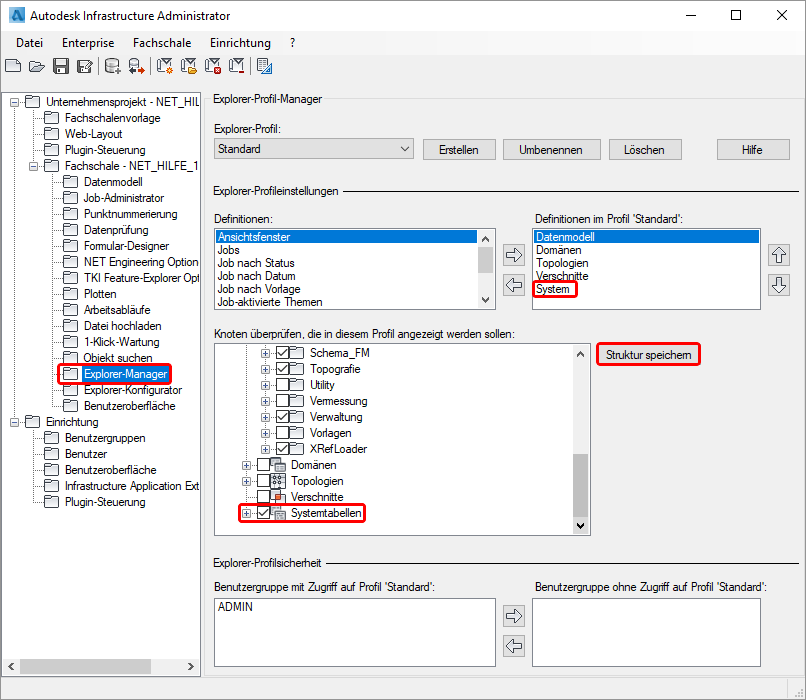Remove definition from profile with left arrow
This screenshot has height=700, width=806.
coord(514,285)
